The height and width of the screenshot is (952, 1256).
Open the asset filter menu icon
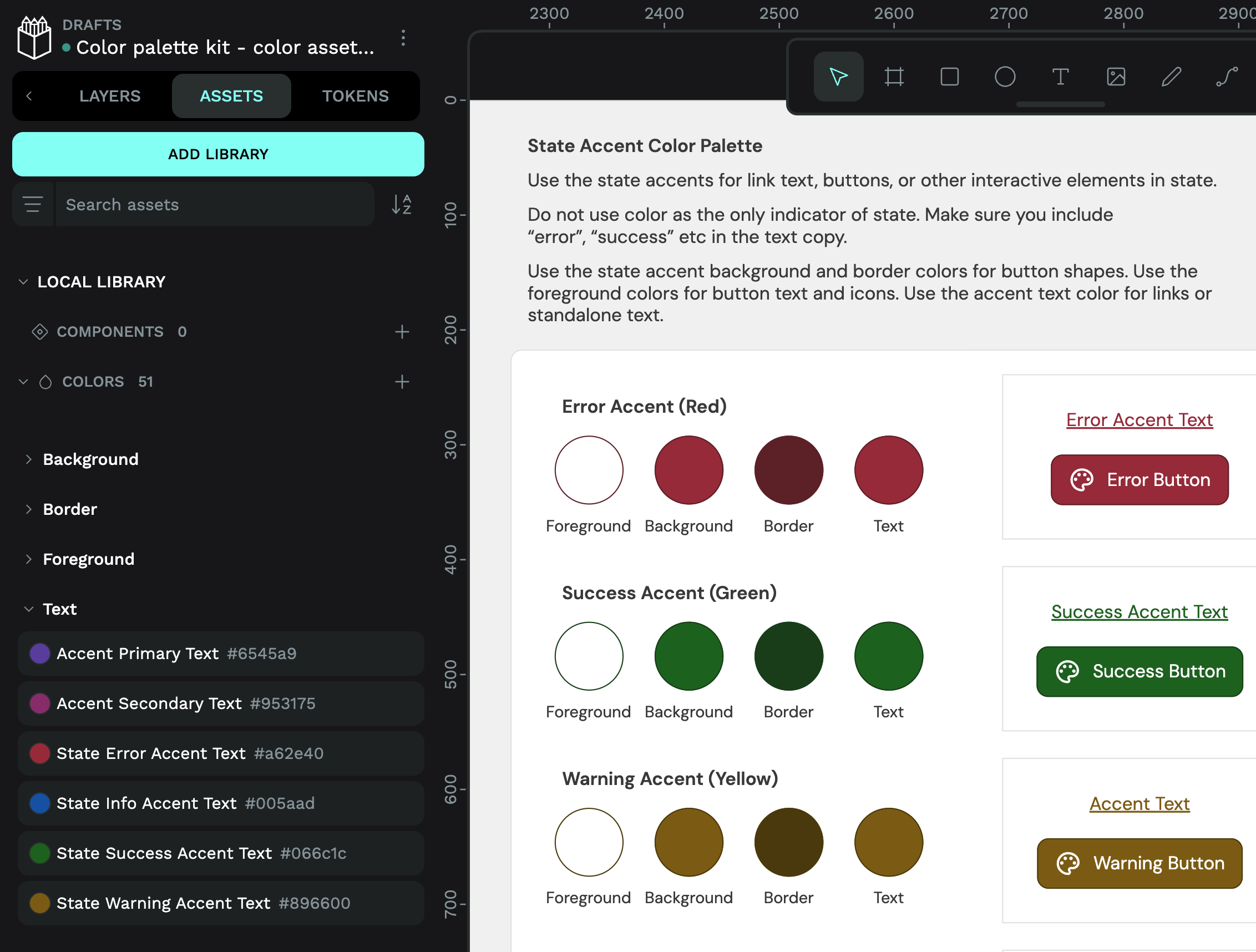(33, 204)
